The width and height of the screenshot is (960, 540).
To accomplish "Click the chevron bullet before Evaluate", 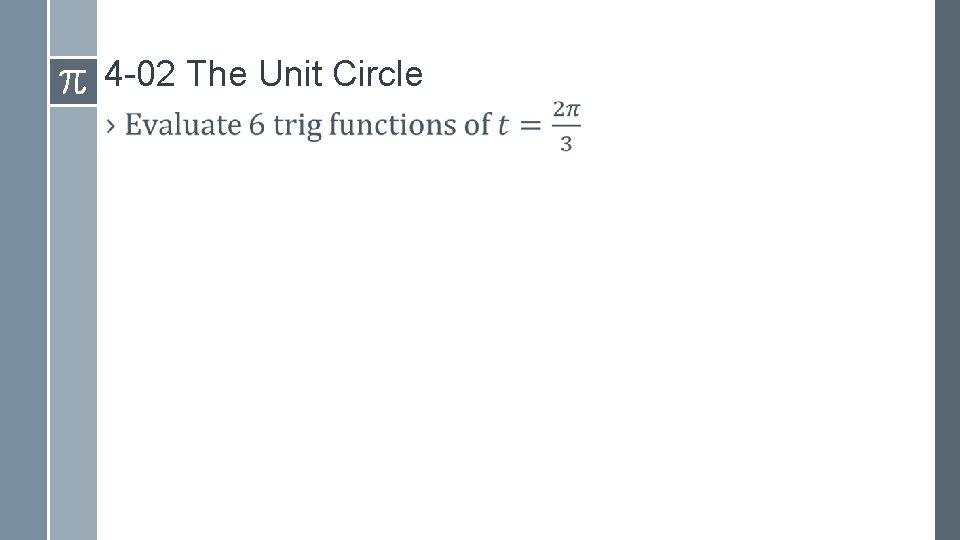I will 110,126.
